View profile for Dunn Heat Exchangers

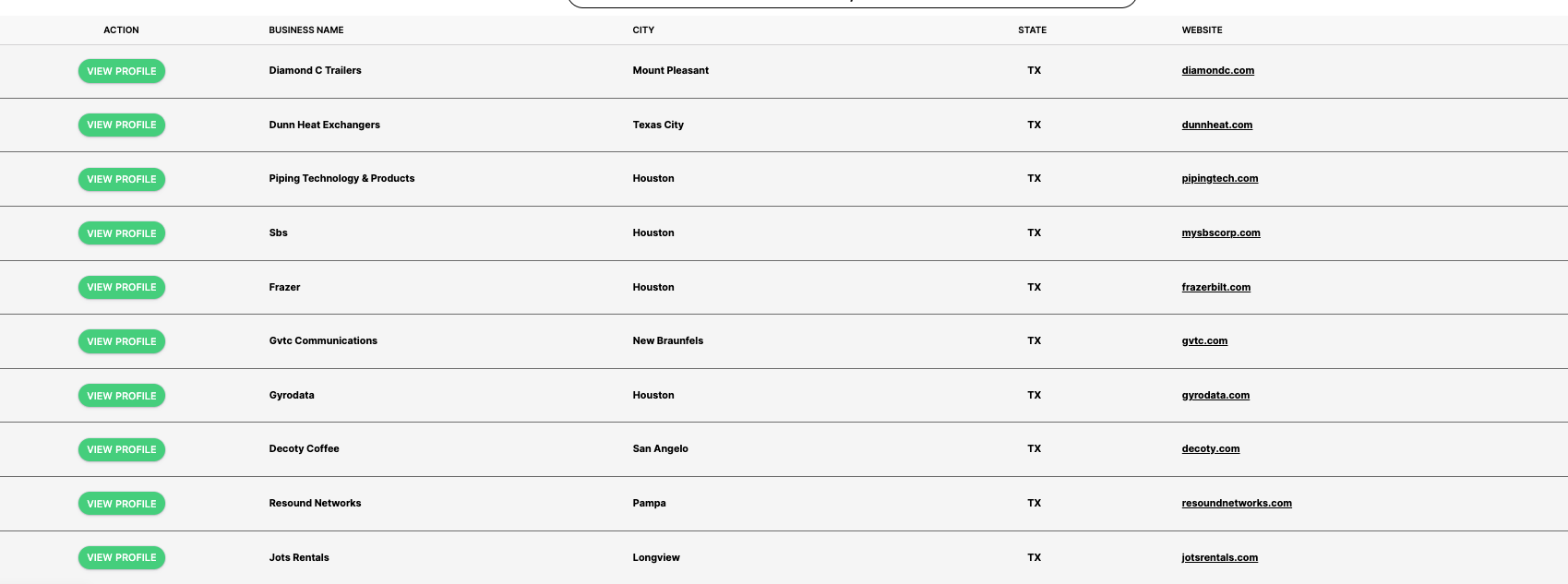pyautogui.click(x=122, y=125)
